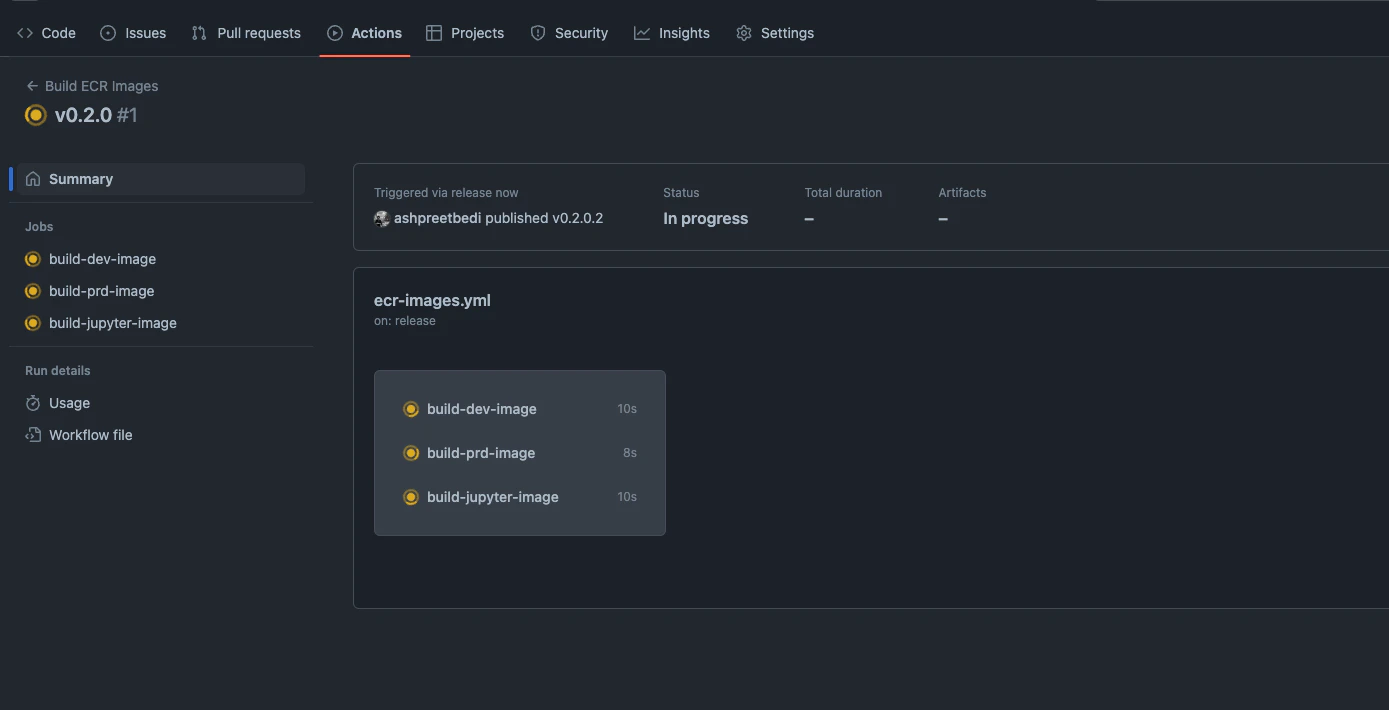Click the build-dev-image node in the workflow graph
The width and height of the screenshot is (1389, 710).
pos(481,408)
